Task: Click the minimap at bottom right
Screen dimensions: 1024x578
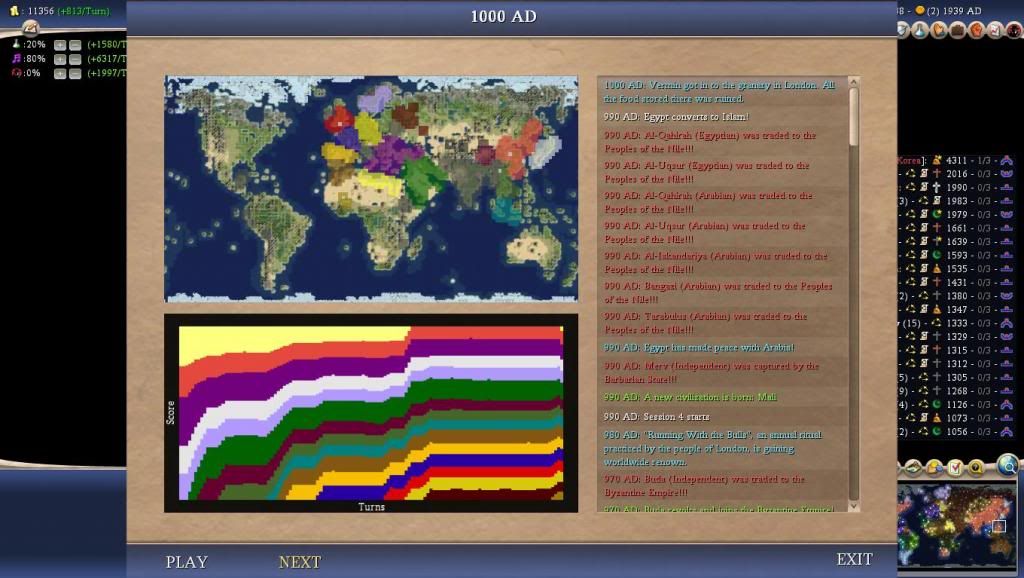Action: point(956,524)
